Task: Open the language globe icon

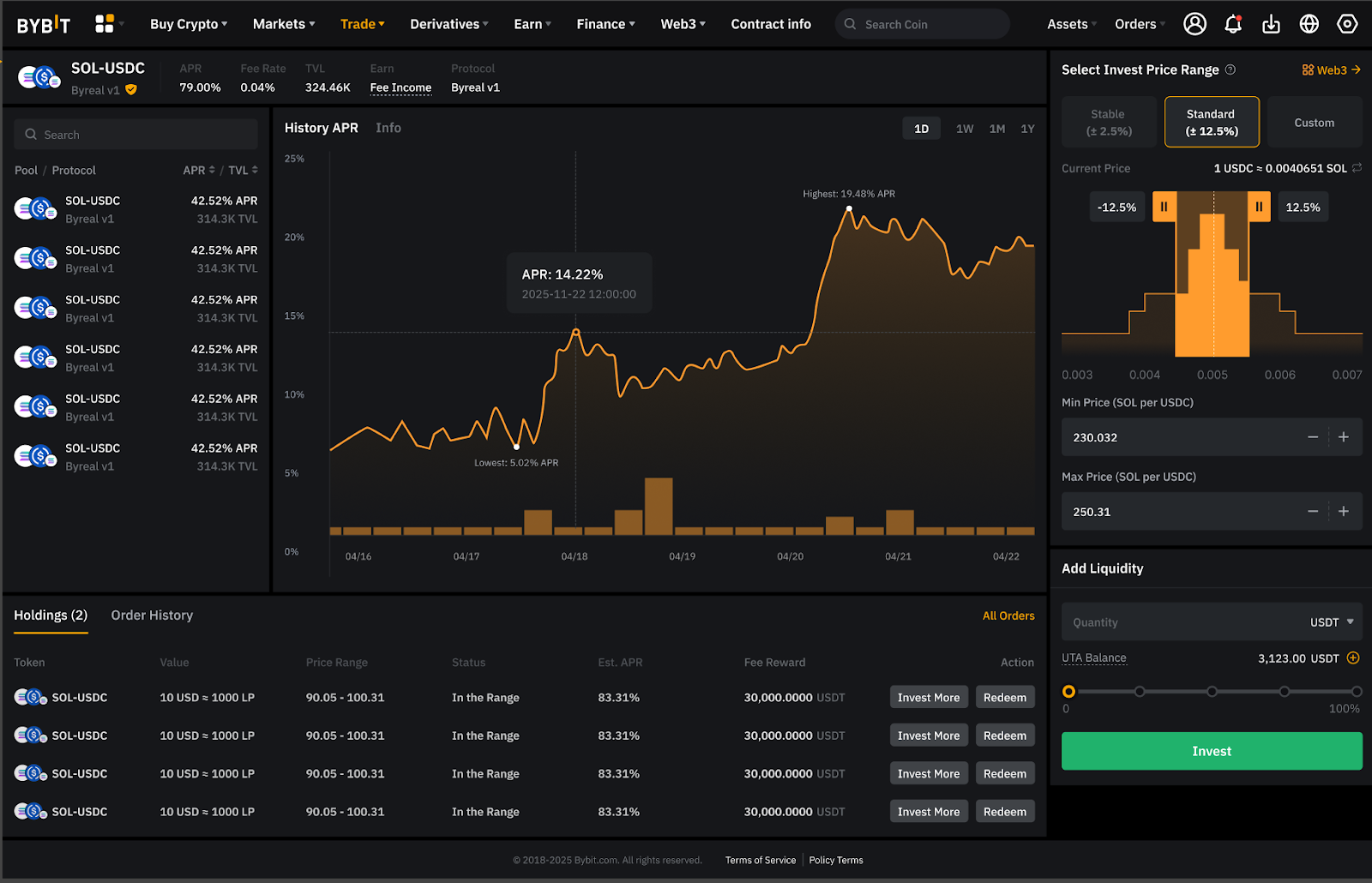Action: 1309,23
